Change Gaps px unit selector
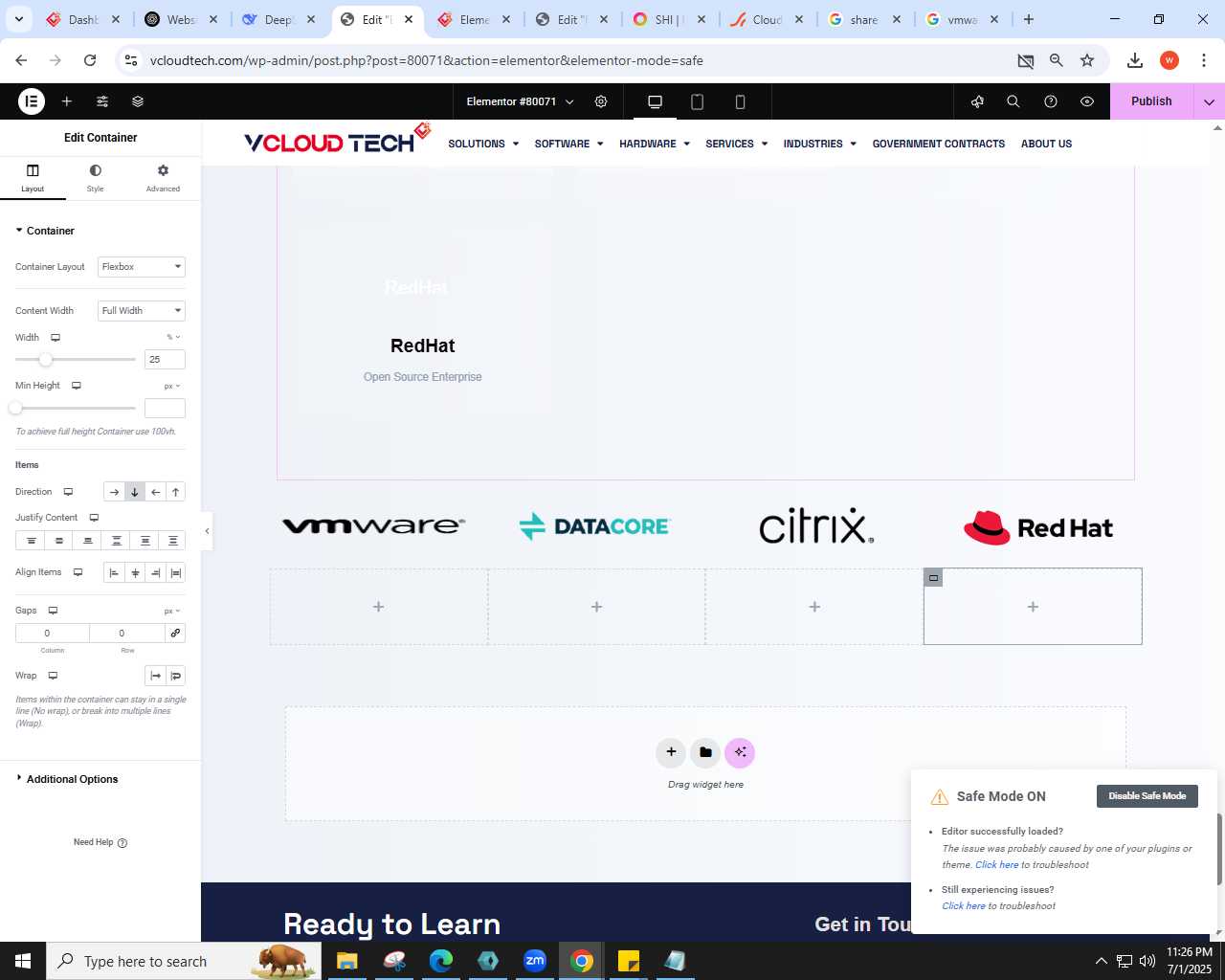This screenshot has height=980, width=1225. [172, 611]
